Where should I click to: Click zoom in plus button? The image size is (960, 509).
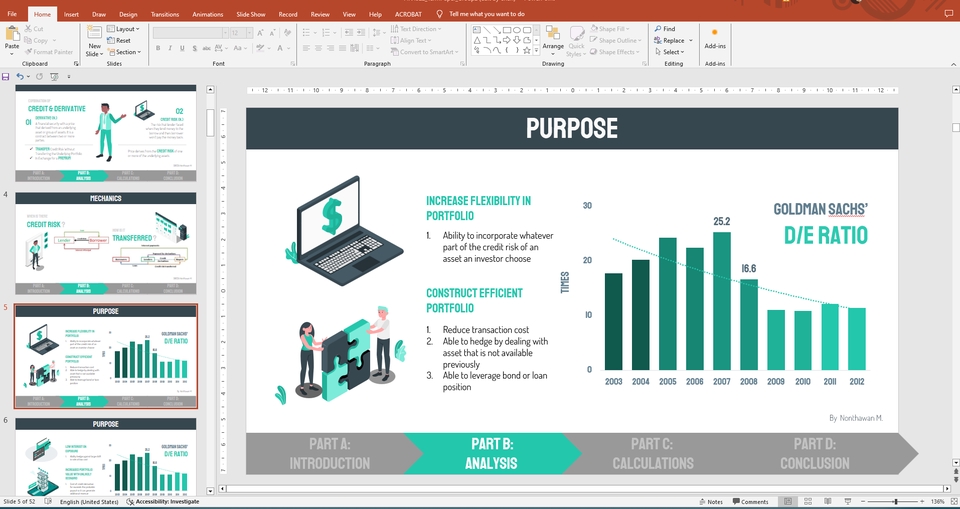(923, 502)
